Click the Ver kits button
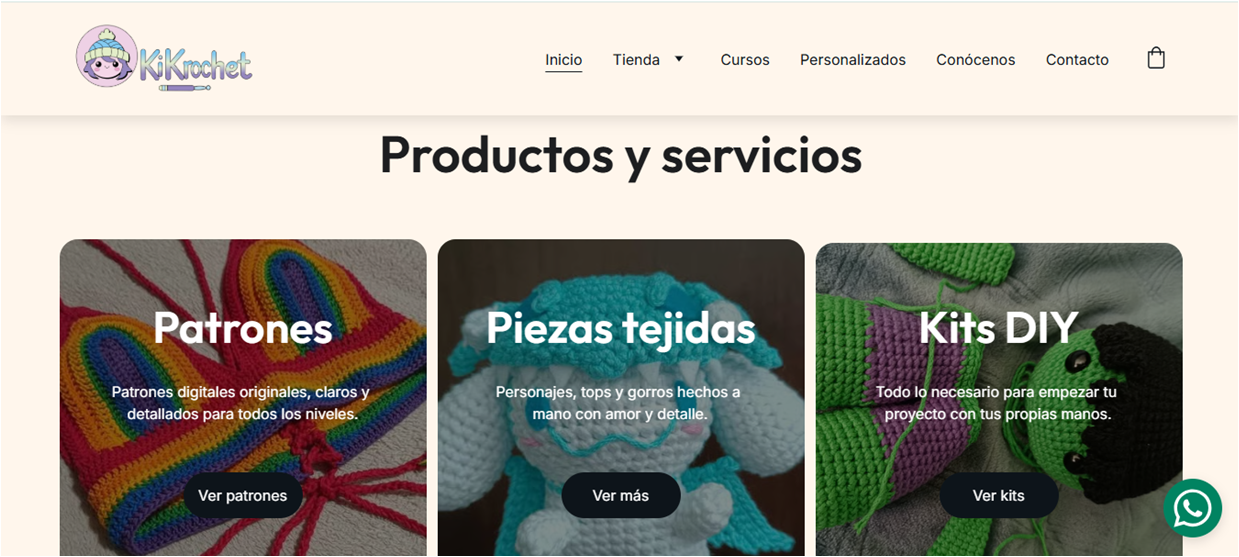This screenshot has width=1239, height=557. pyautogui.click(x=999, y=495)
